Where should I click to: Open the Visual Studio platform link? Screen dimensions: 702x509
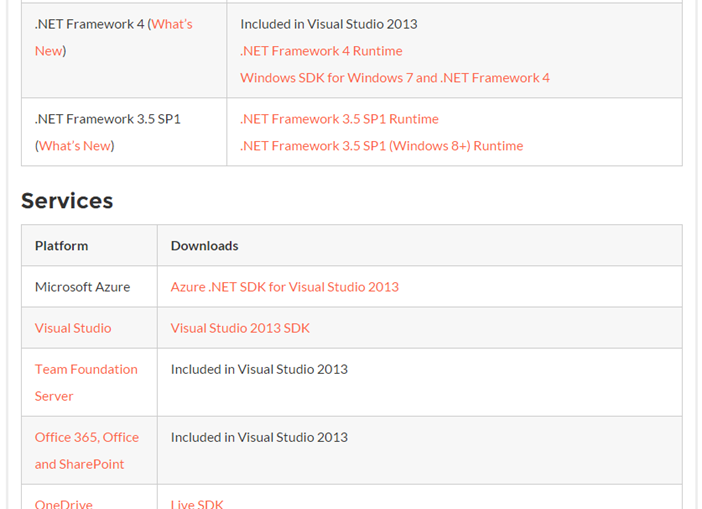pyautogui.click(x=73, y=328)
